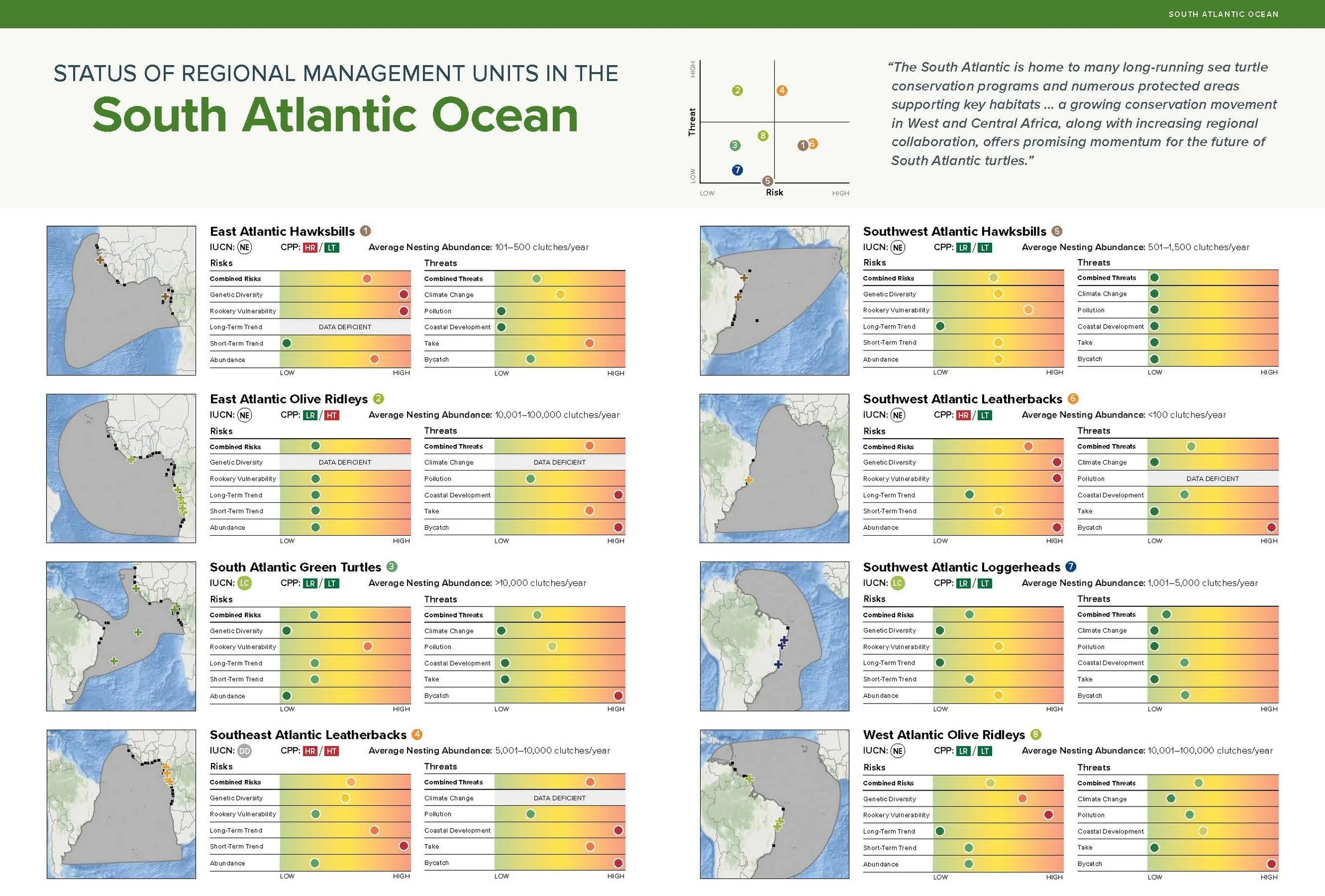Click the red HR tag for Southwest Atlantic Leatherbacks
Image resolution: width=1325 pixels, height=896 pixels.
(x=963, y=415)
